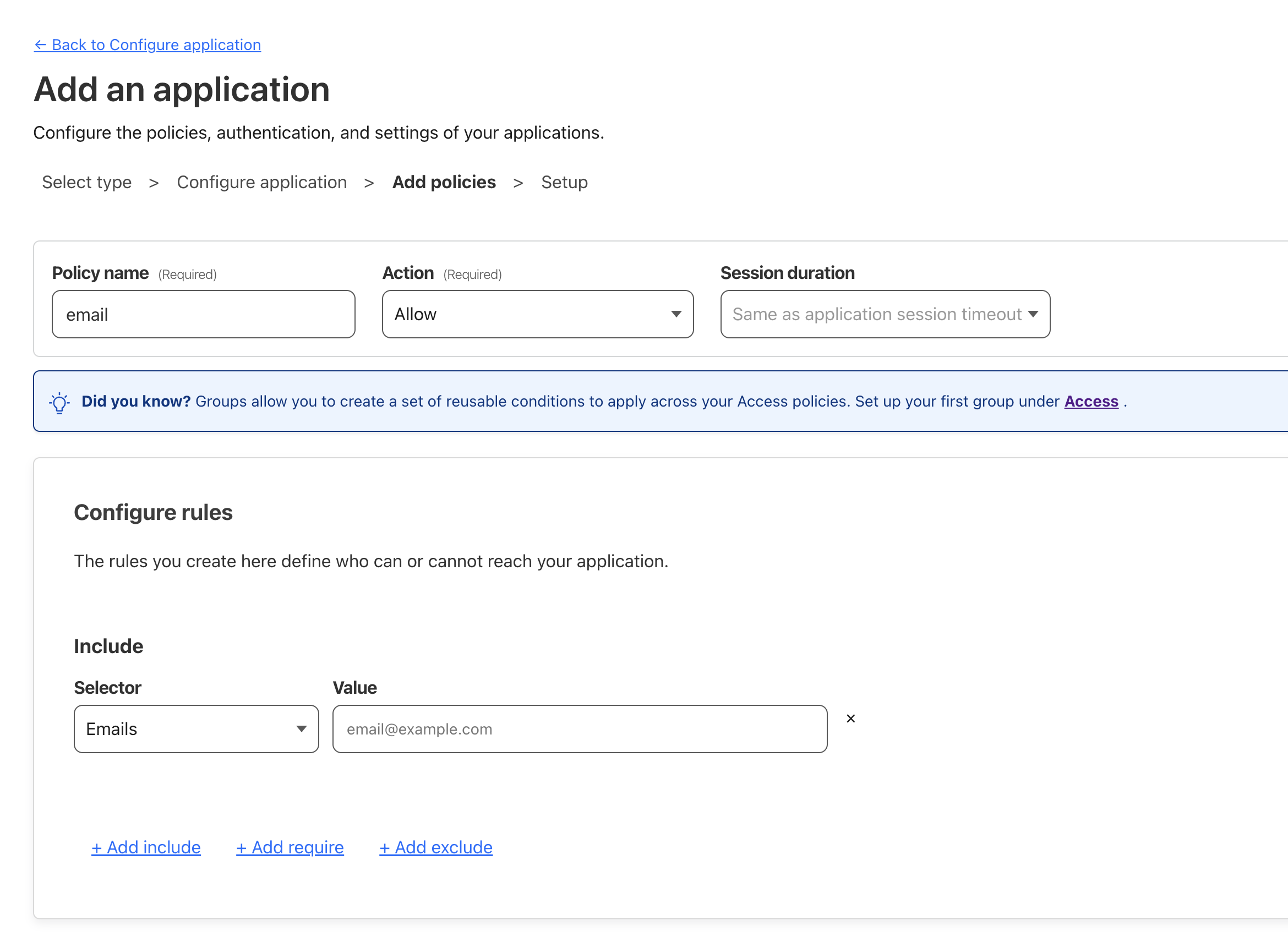Image resolution: width=1288 pixels, height=943 pixels.
Task: Click the Add an application title
Action: (x=182, y=90)
